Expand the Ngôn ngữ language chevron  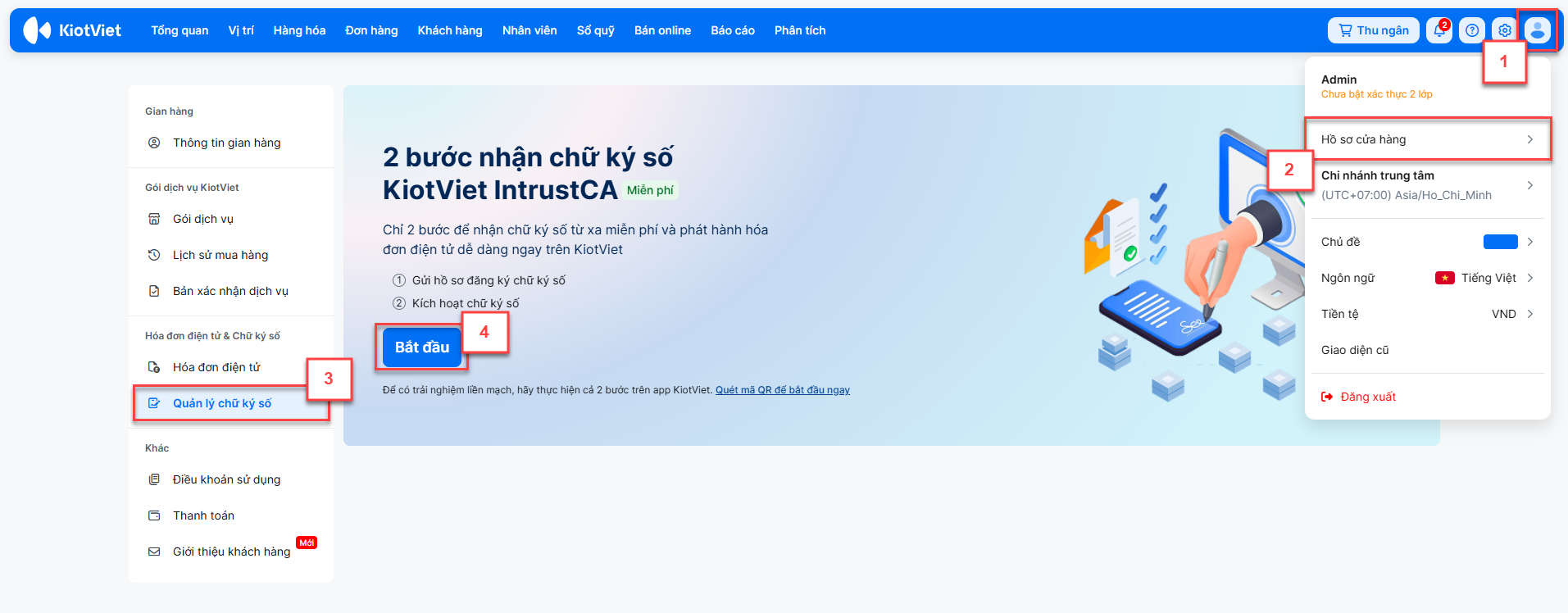coord(1529,278)
